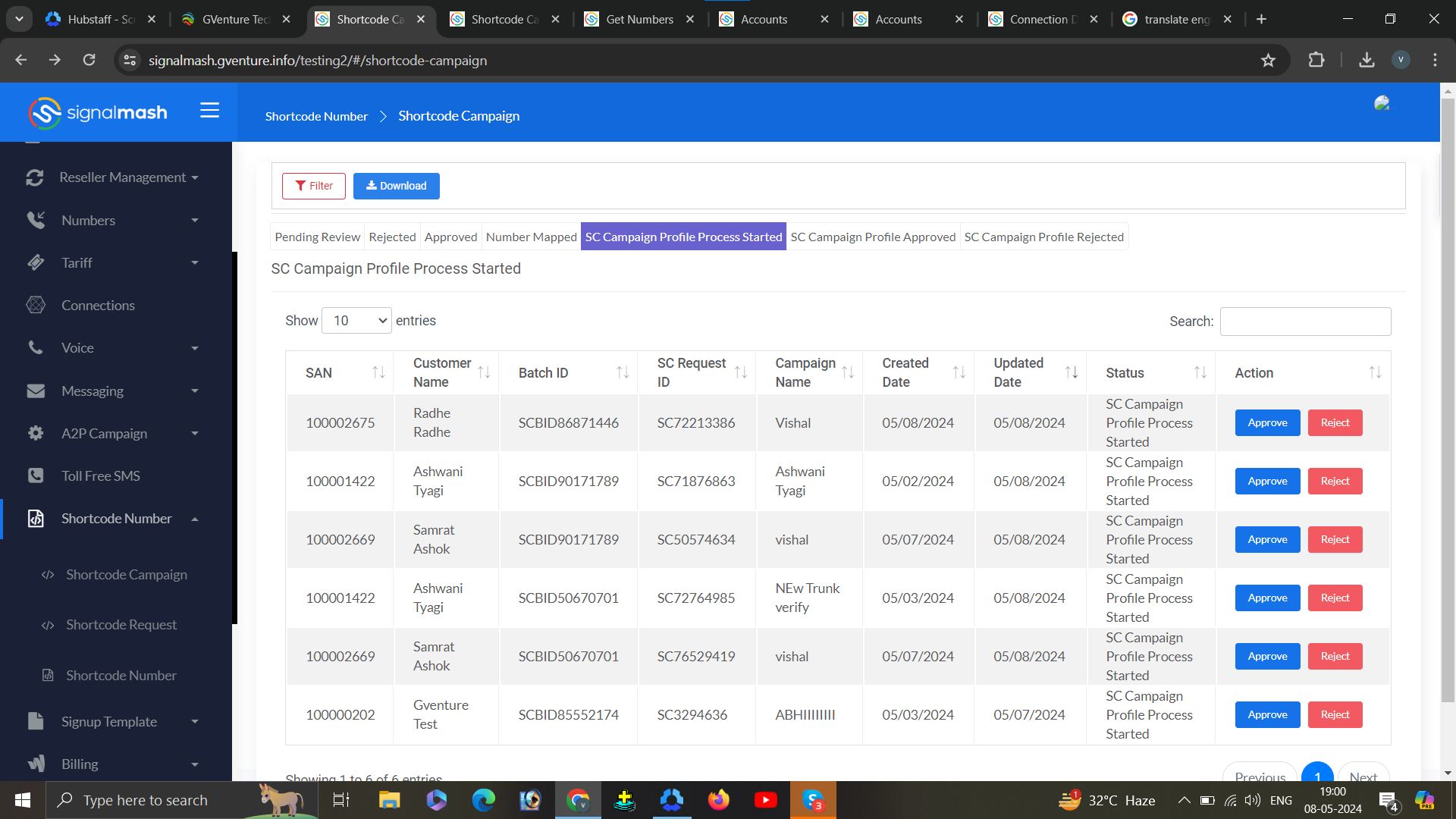The height and width of the screenshot is (819, 1456).
Task: Approve request SC72213386
Action: (1267, 422)
